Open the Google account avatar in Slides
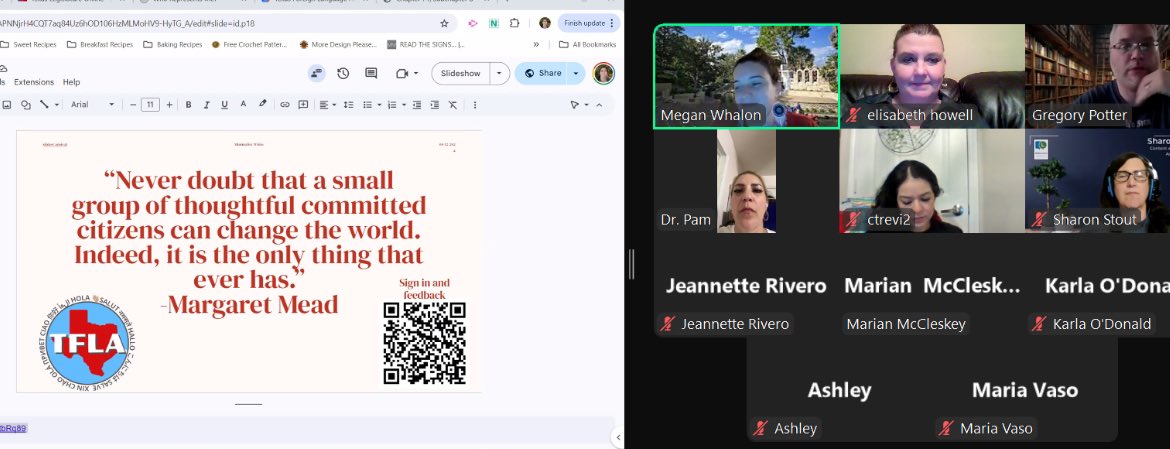 point(603,73)
